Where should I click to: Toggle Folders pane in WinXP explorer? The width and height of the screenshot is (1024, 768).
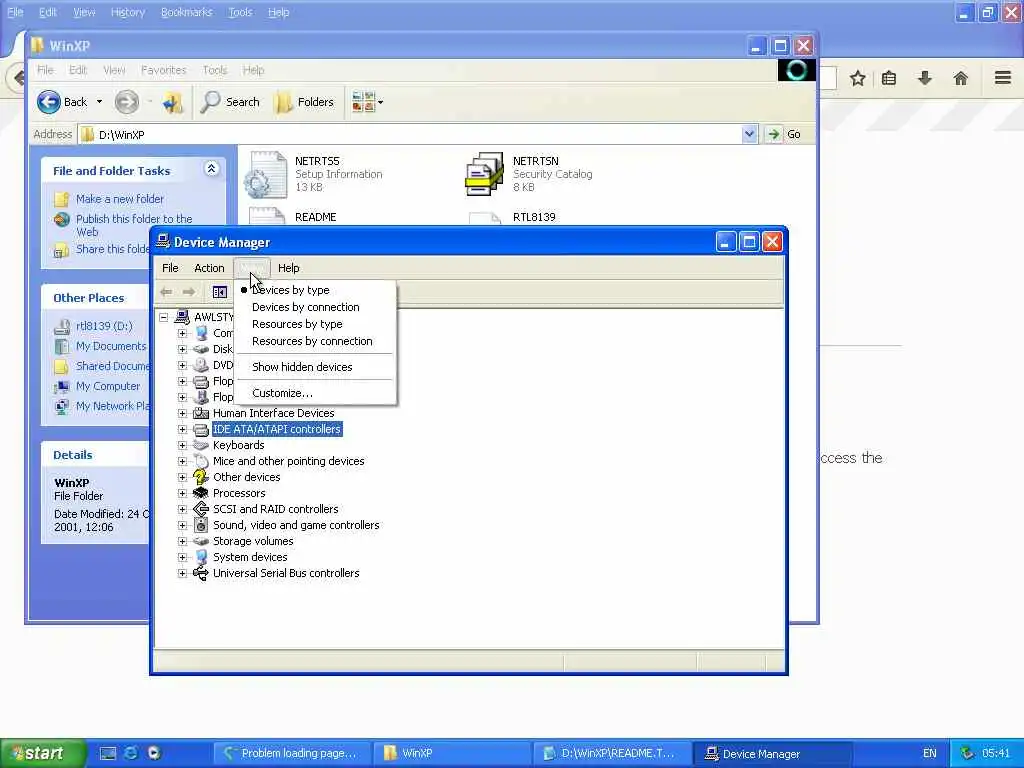pos(304,102)
